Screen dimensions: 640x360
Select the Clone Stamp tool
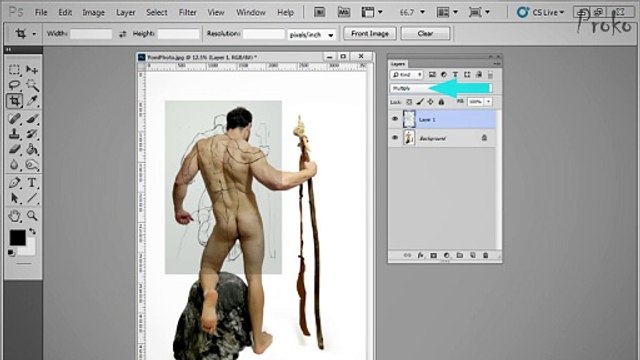[14, 134]
